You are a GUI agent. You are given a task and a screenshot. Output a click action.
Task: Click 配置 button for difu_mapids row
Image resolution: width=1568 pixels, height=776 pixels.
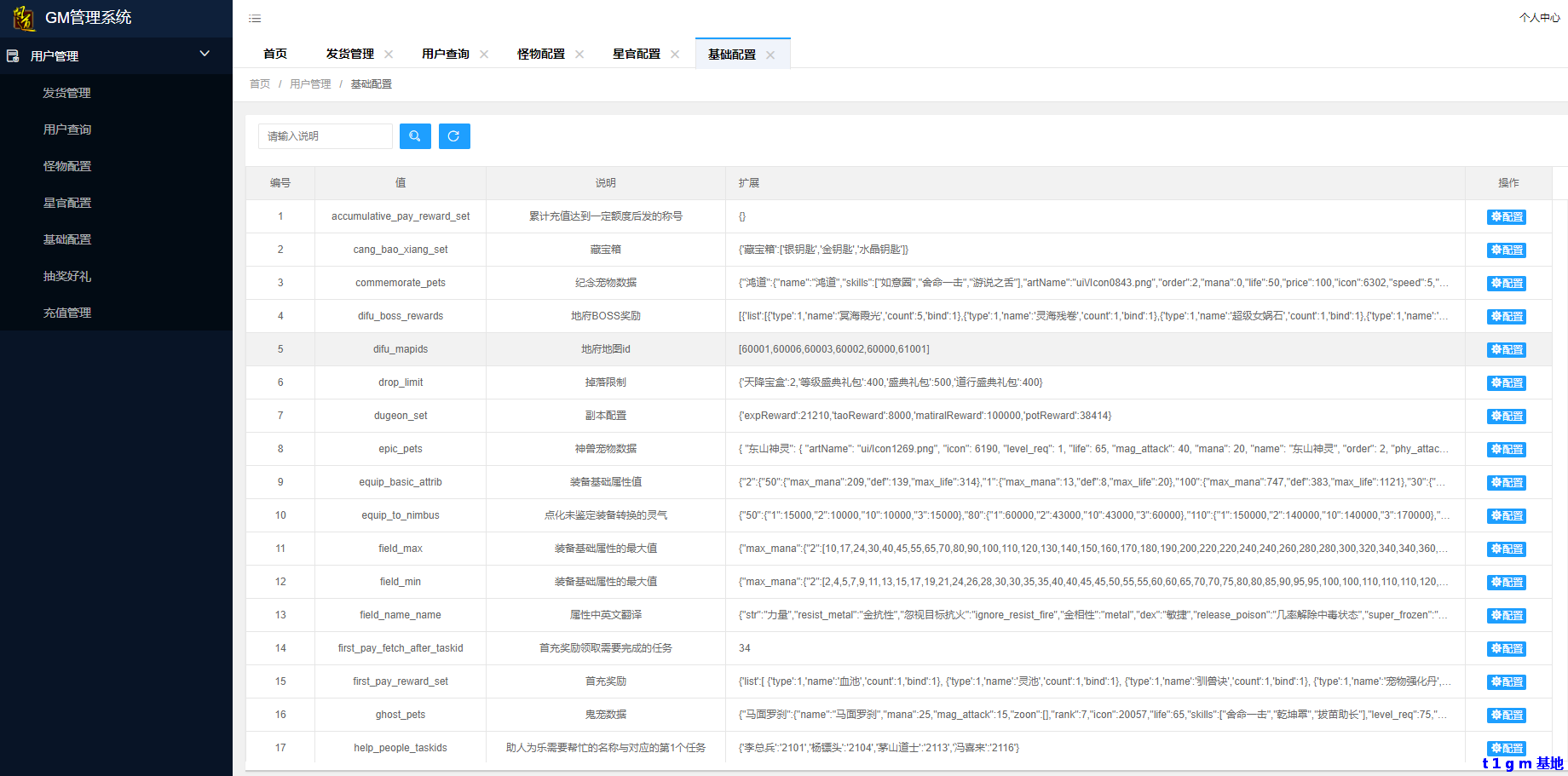point(1507,350)
